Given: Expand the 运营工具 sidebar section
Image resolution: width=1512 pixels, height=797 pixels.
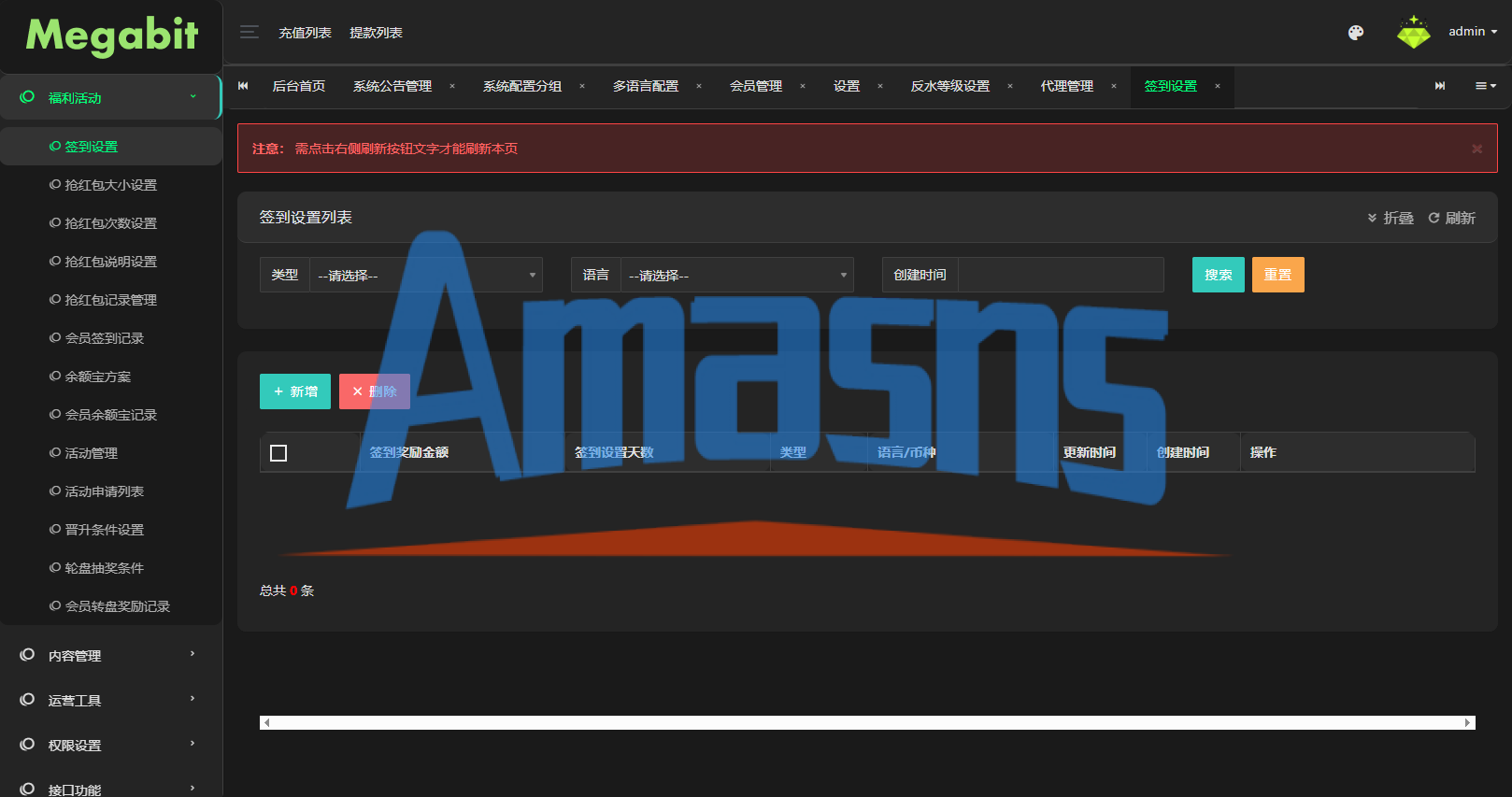Looking at the screenshot, I should tap(110, 700).
